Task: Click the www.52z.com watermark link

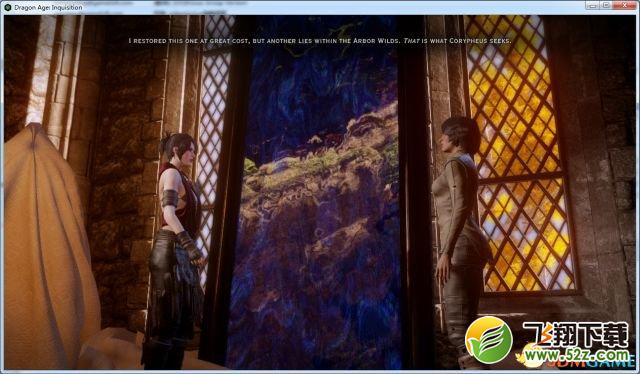Action: (577, 355)
